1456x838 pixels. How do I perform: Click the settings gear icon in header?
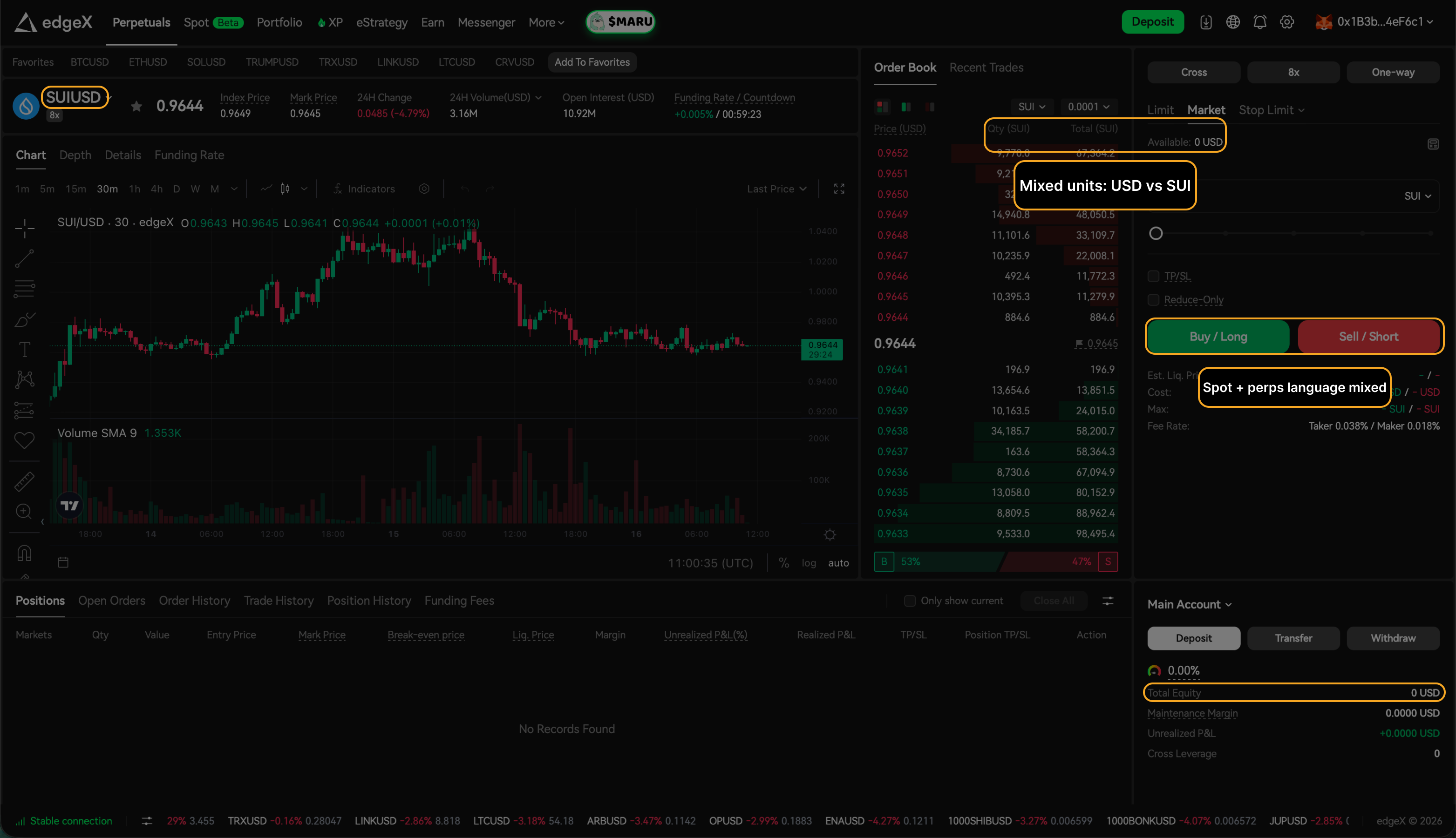coord(1287,22)
